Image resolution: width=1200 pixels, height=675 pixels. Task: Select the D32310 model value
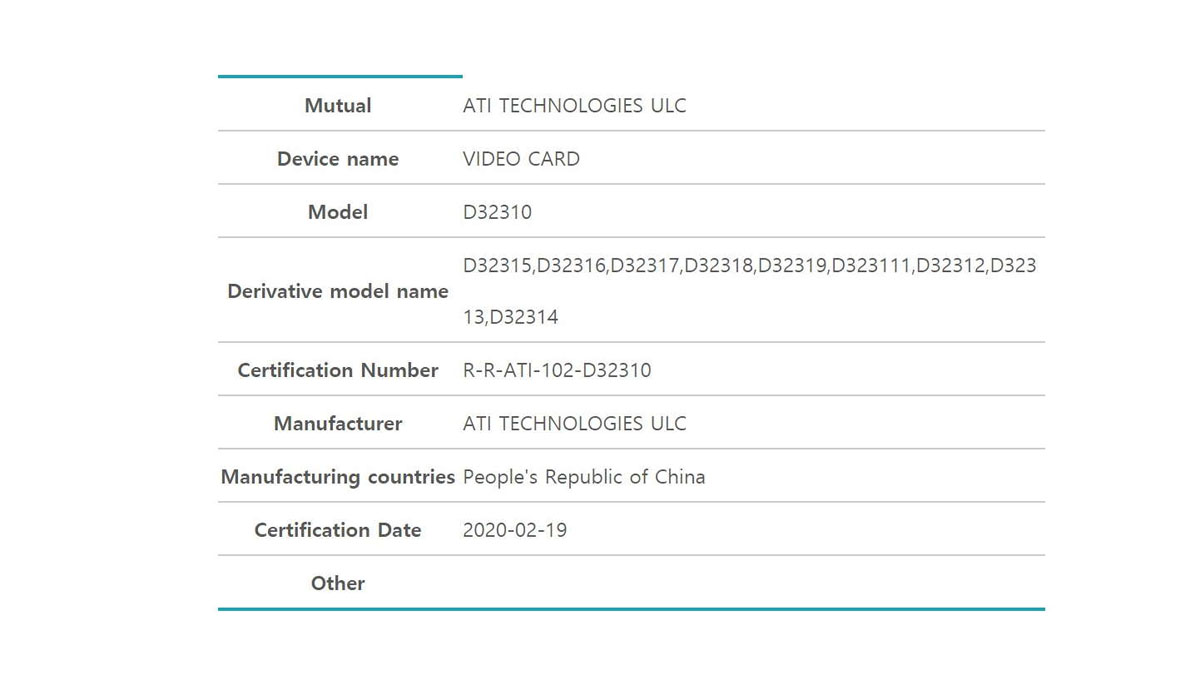point(497,212)
